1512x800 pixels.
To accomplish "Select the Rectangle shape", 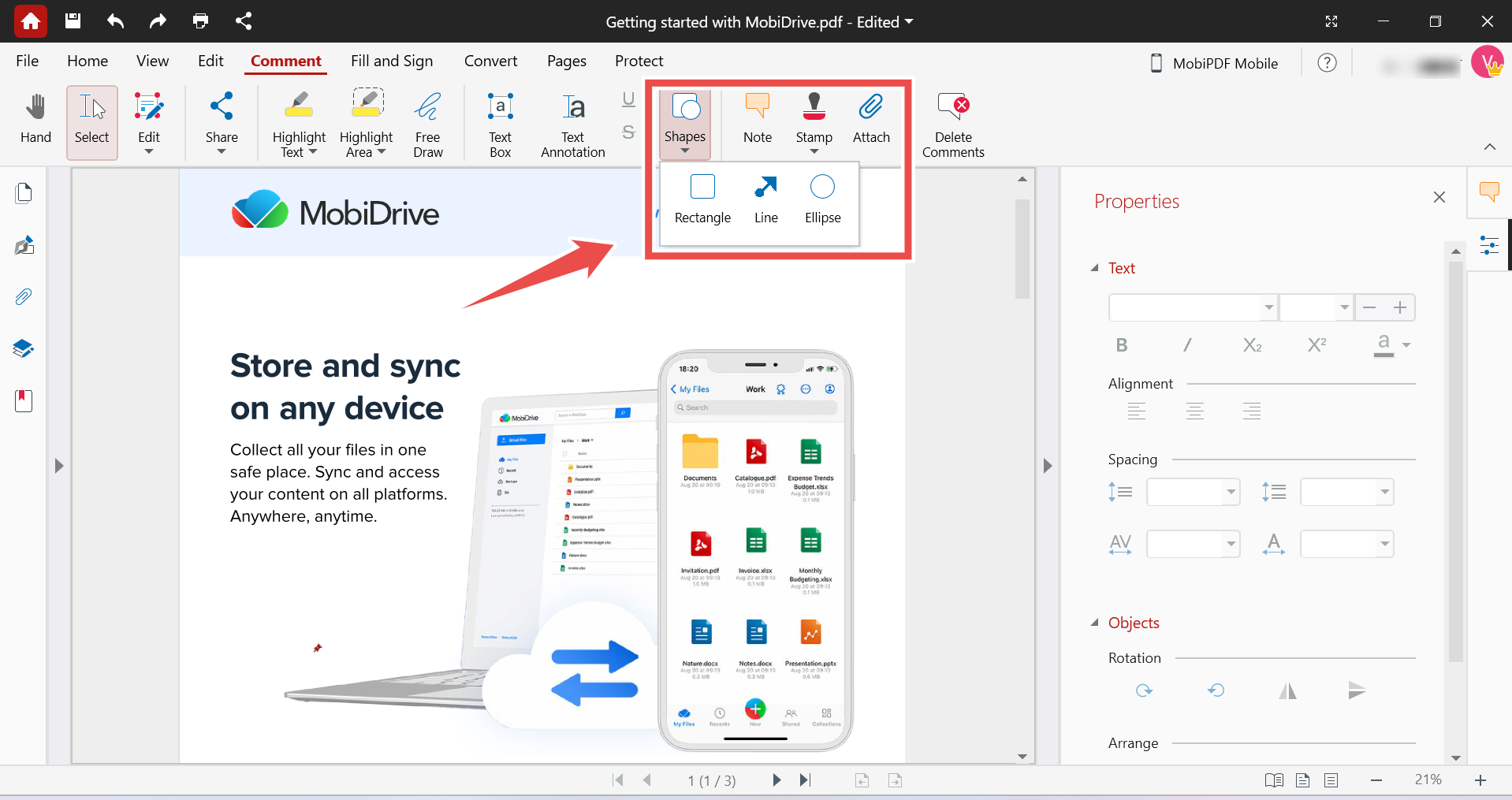I will [x=702, y=197].
